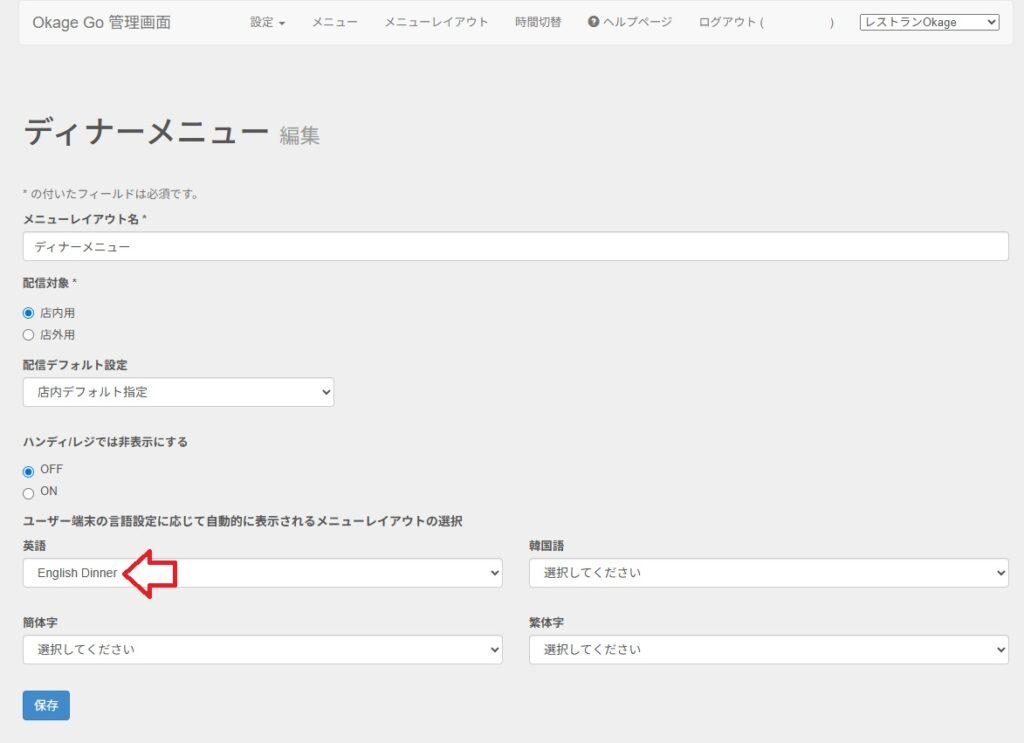The width and height of the screenshot is (1024, 743).
Task: Open the 韓国語 layout dropdown
Action: 768,573
